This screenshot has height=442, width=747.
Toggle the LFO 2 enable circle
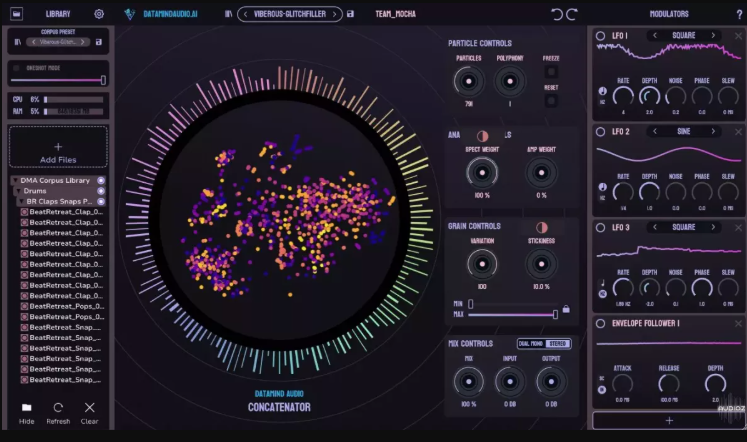600,131
